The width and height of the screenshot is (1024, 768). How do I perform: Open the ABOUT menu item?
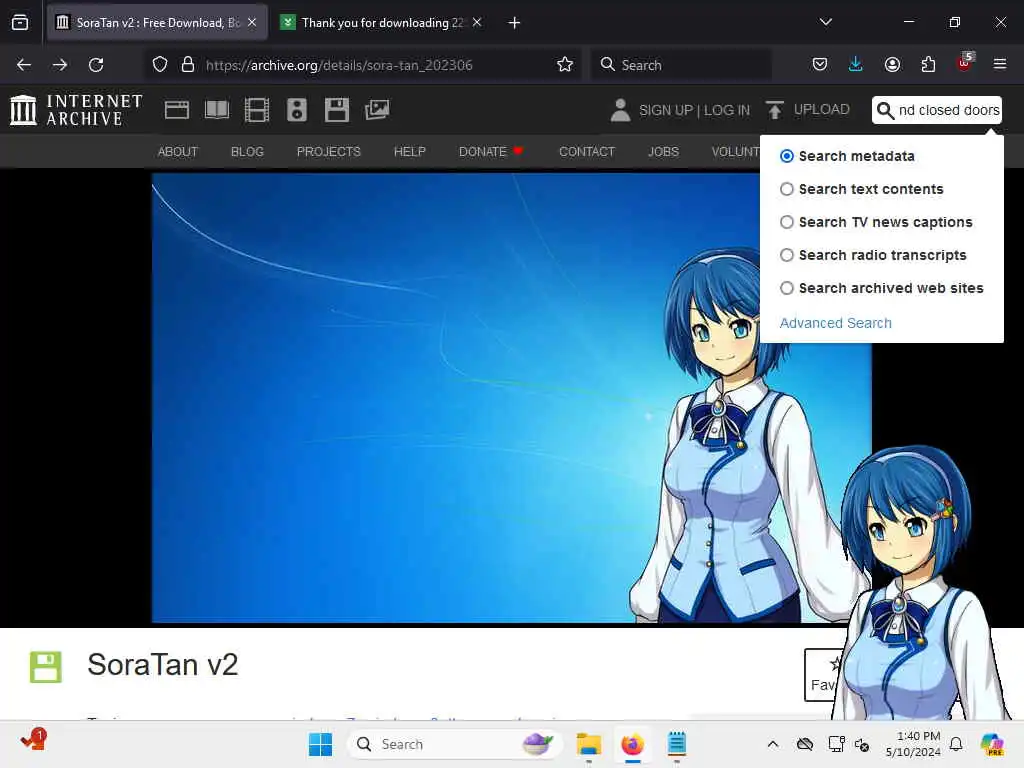point(178,152)
